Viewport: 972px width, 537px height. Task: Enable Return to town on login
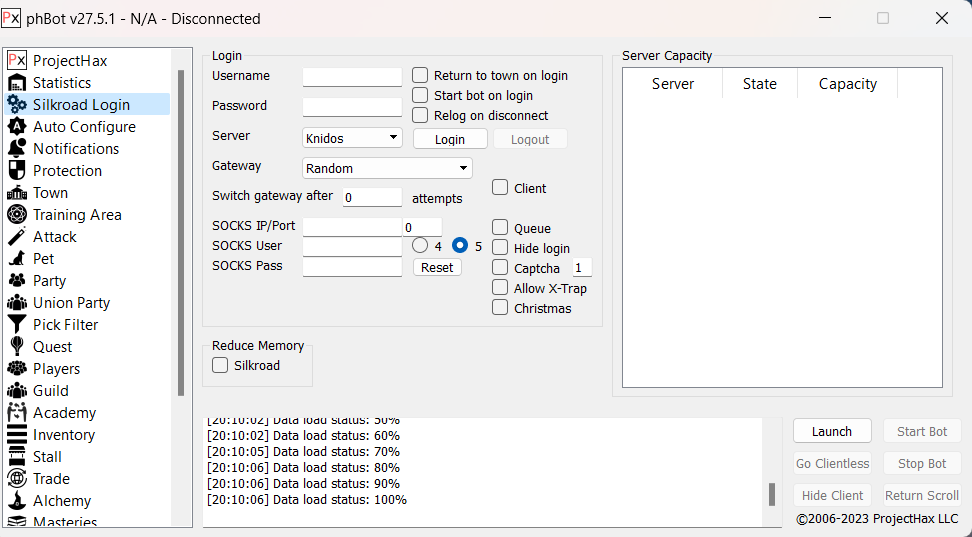click(420, 76)
